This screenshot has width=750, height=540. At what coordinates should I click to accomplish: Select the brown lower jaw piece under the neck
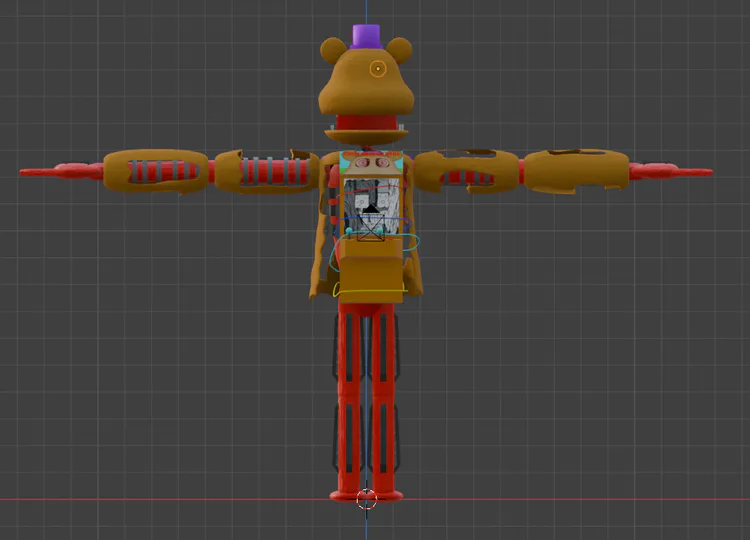click(x=366, y=137)
